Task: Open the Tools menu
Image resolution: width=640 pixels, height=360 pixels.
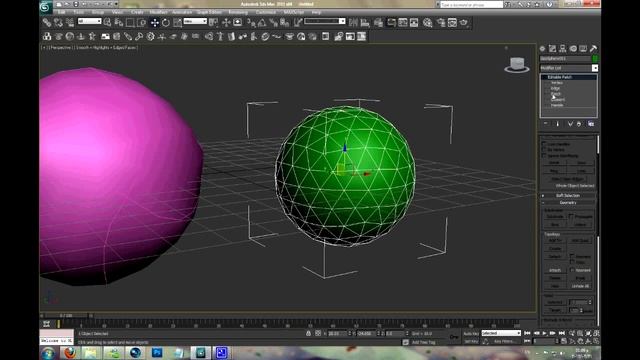Action: point(78,12)
